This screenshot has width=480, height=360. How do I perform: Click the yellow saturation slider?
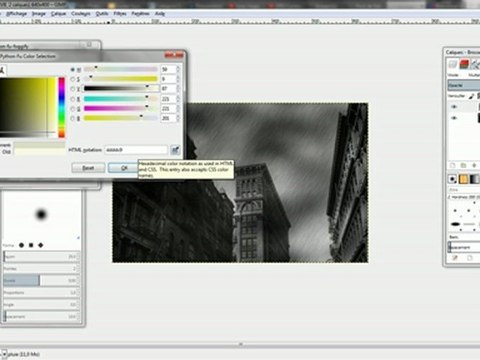point(120,79)
